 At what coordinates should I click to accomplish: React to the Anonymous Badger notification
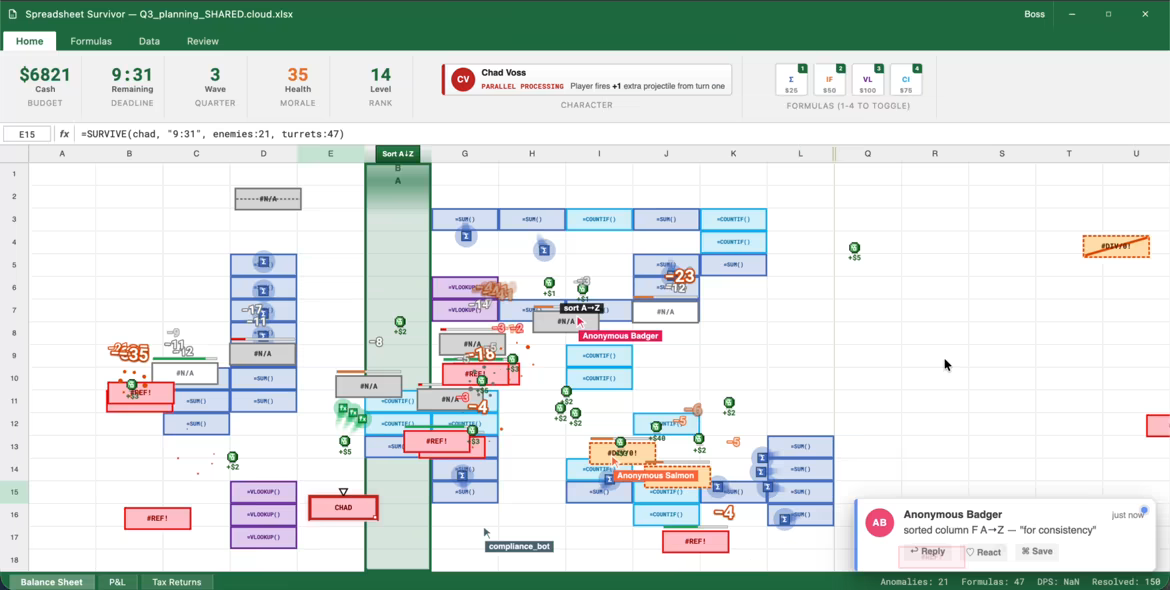[983, 552]
